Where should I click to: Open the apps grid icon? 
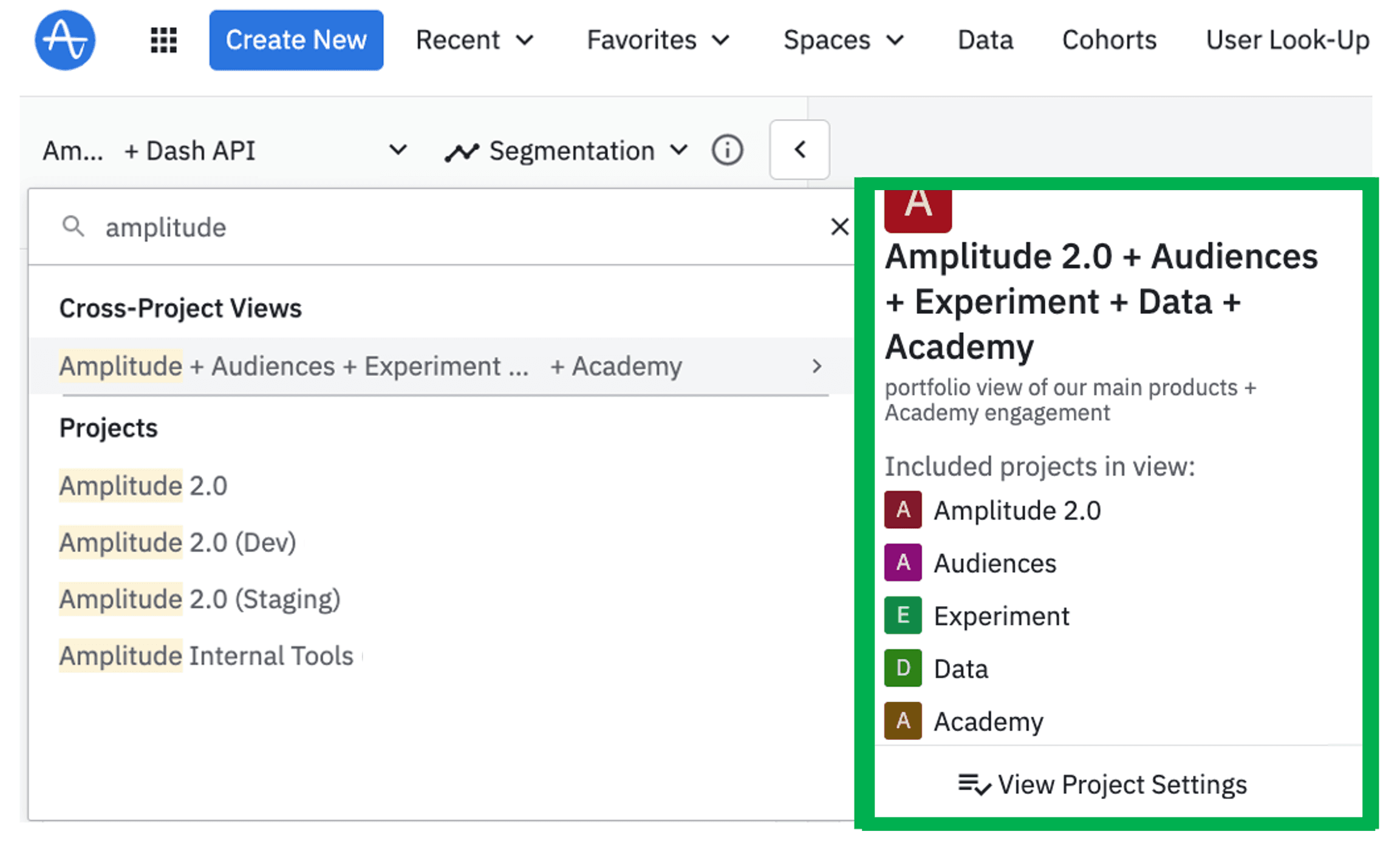coord(163,40)
